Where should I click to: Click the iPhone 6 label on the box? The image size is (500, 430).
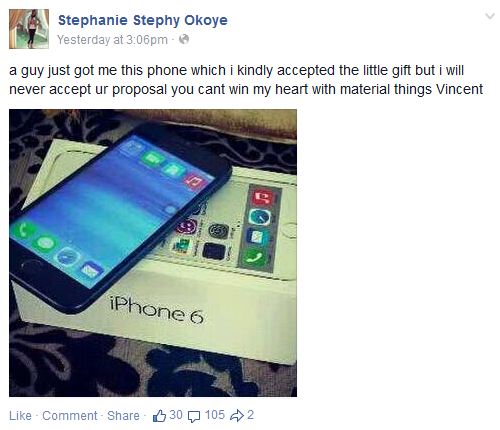click(156, 311)
